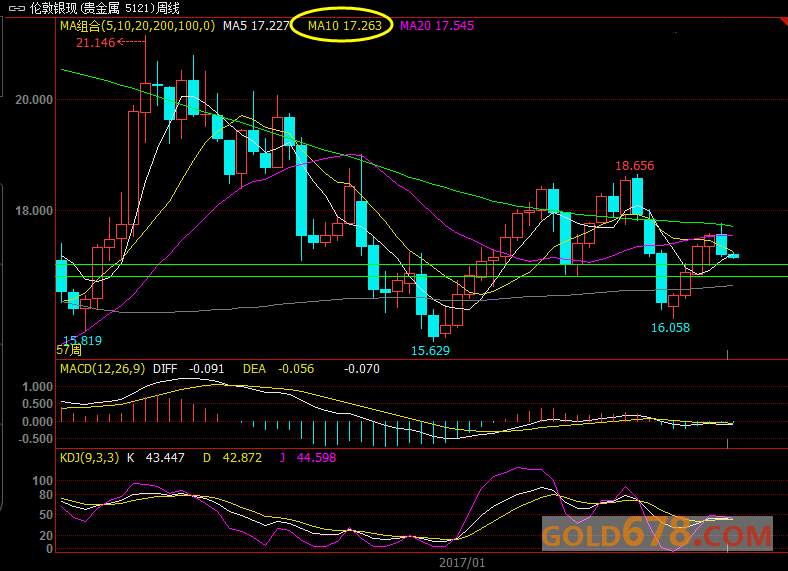Click the 2017/01 date axis label
This screenshot has height=571, width=788.
462,562
